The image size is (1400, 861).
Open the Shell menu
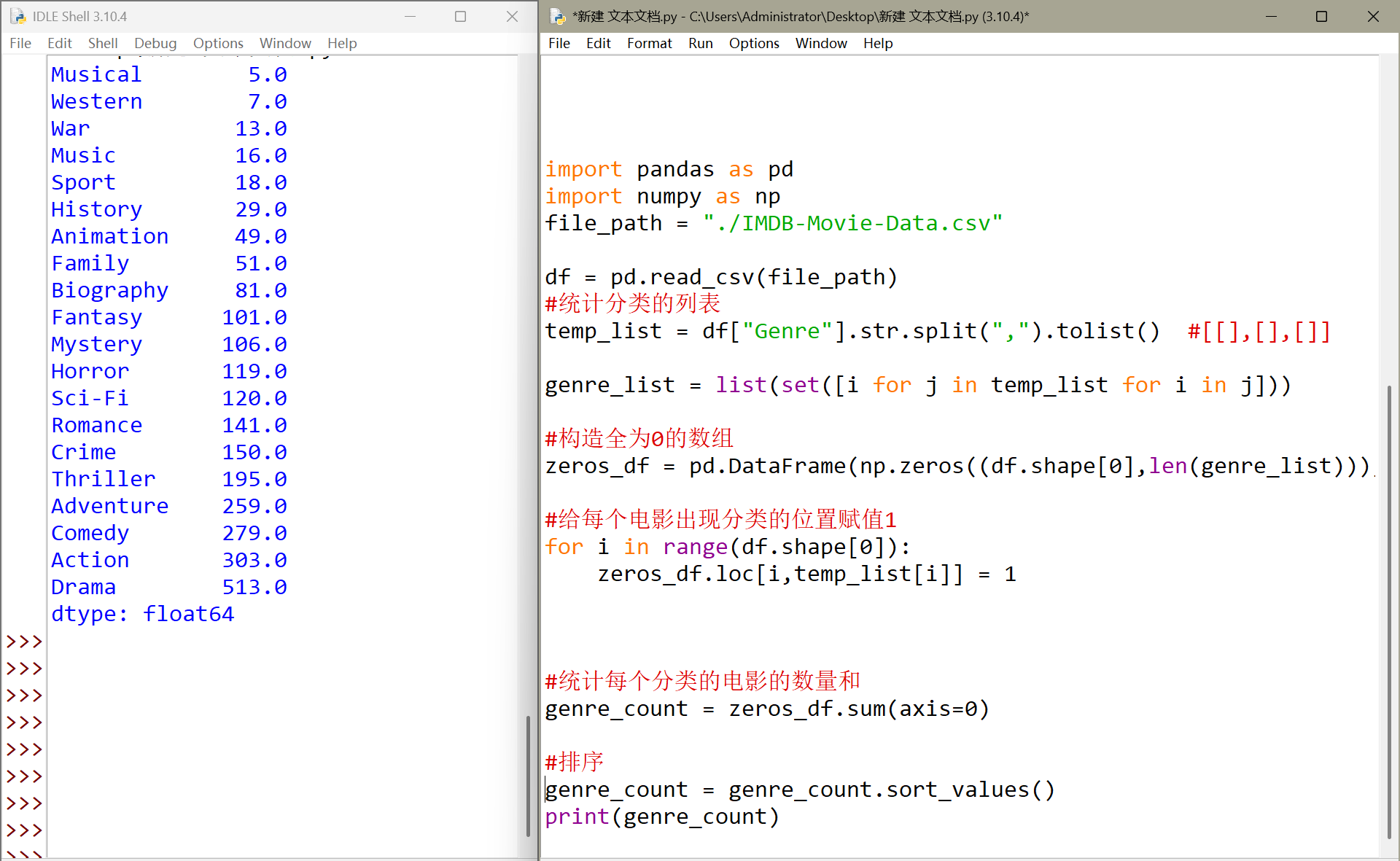[x=102, y=43]
